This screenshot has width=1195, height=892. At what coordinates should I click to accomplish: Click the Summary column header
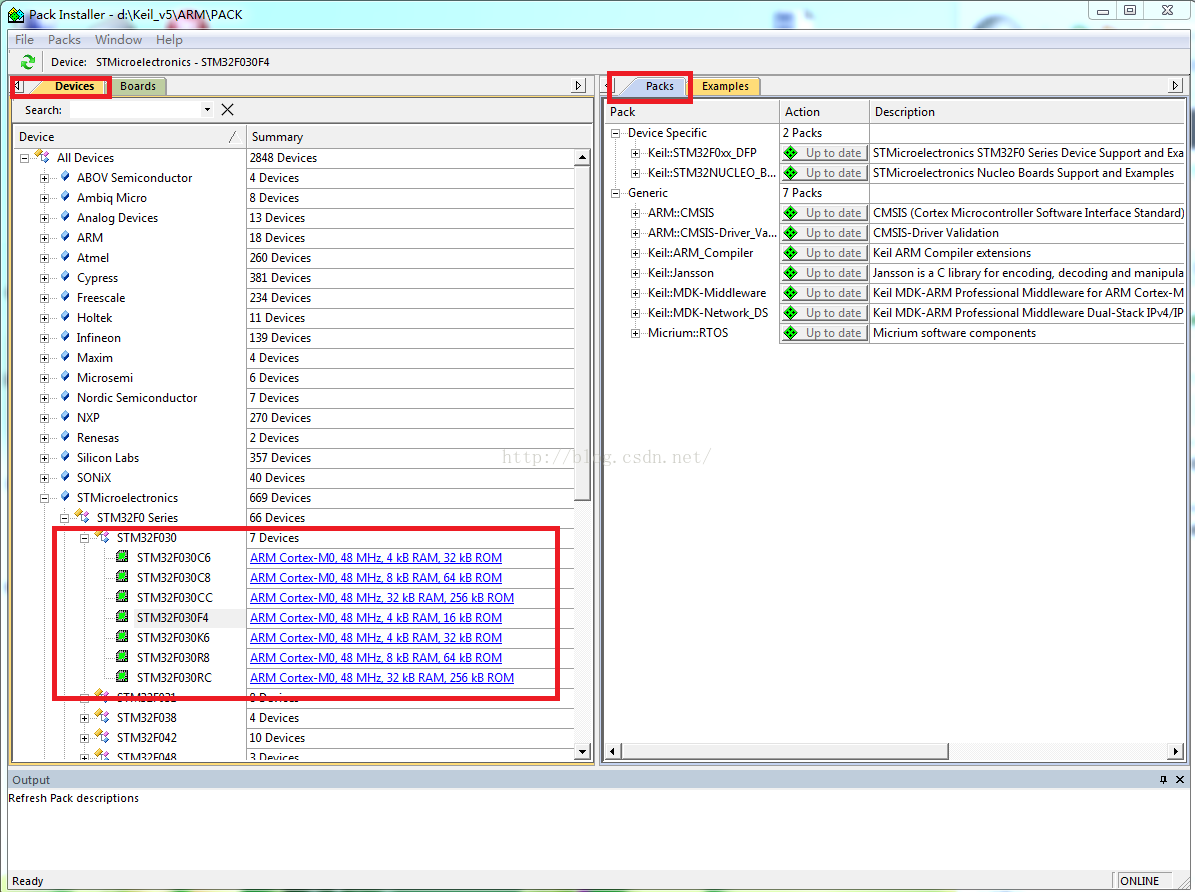pyautogui.click(x=412, y=136)
